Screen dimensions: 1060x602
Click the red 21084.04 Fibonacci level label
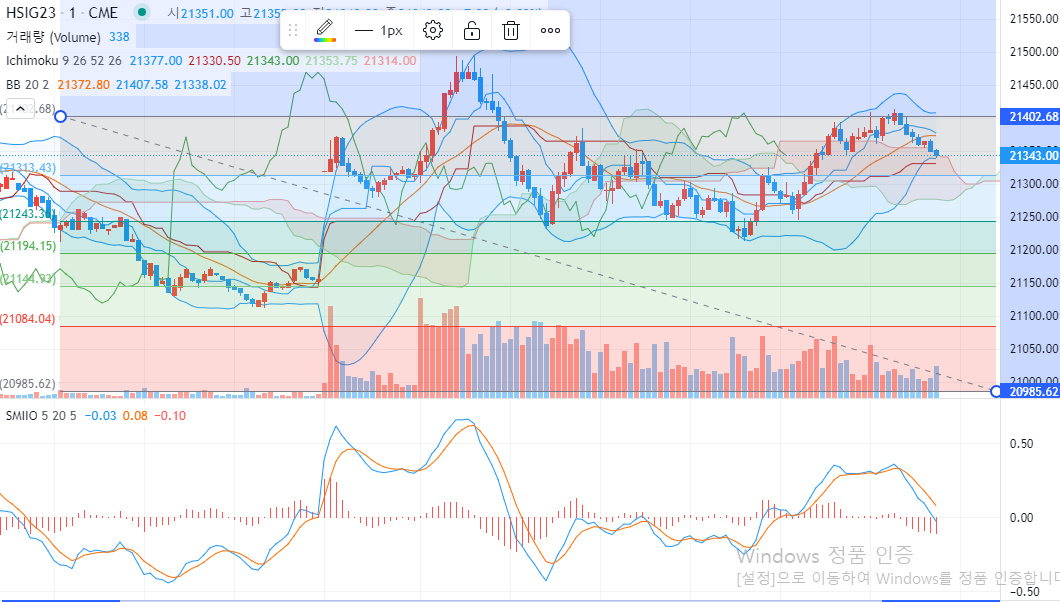28,319
